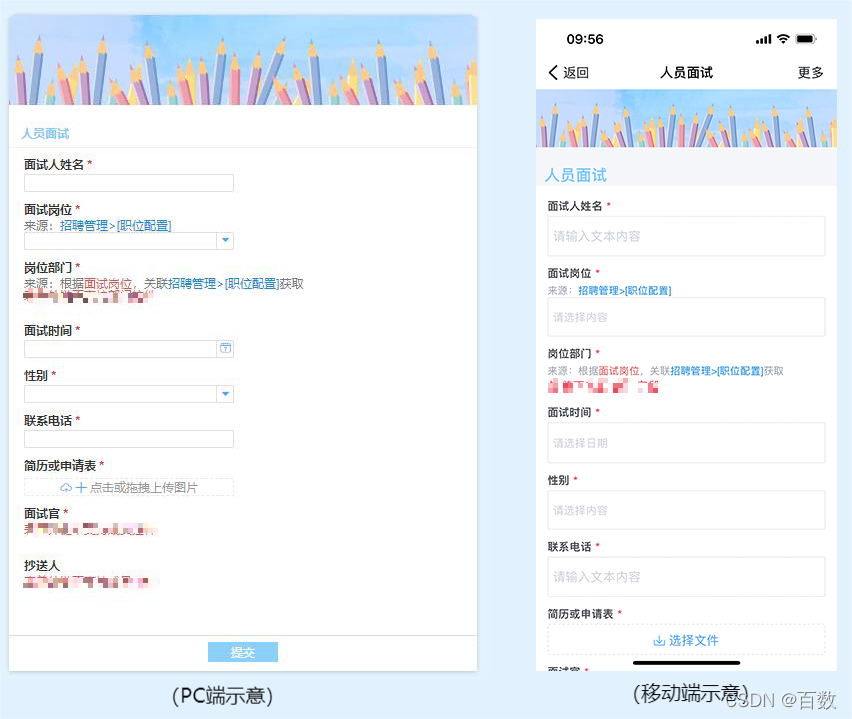Tap mobile 面试岗位 请选择内容 selector
Viewport: 852px width, 719px height.
(686, 317)
